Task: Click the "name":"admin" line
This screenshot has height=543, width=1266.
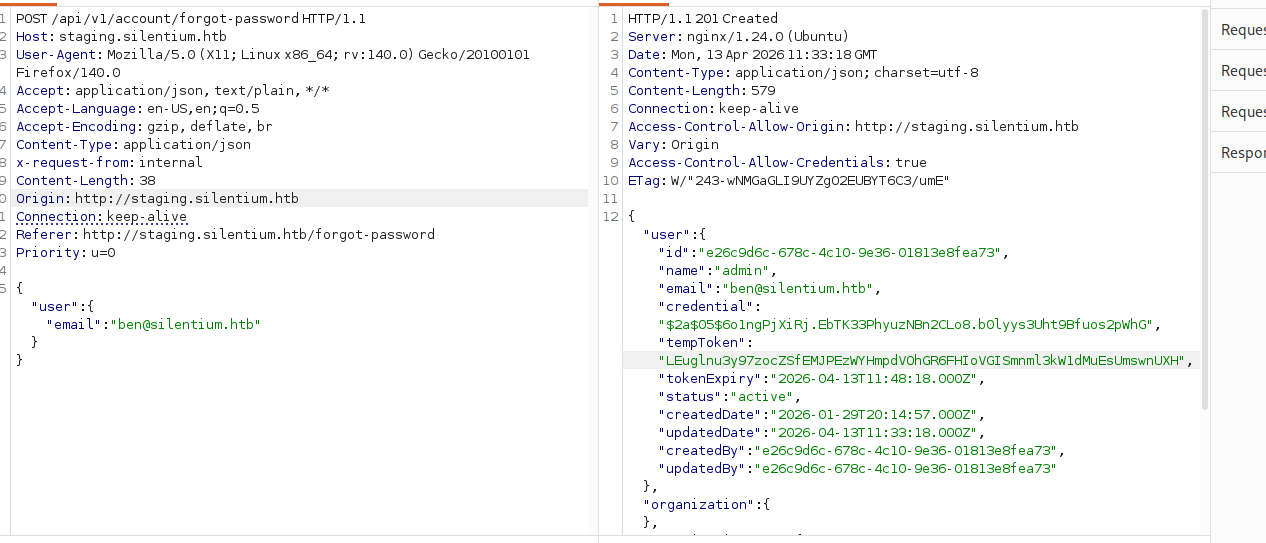Action: 717,271
